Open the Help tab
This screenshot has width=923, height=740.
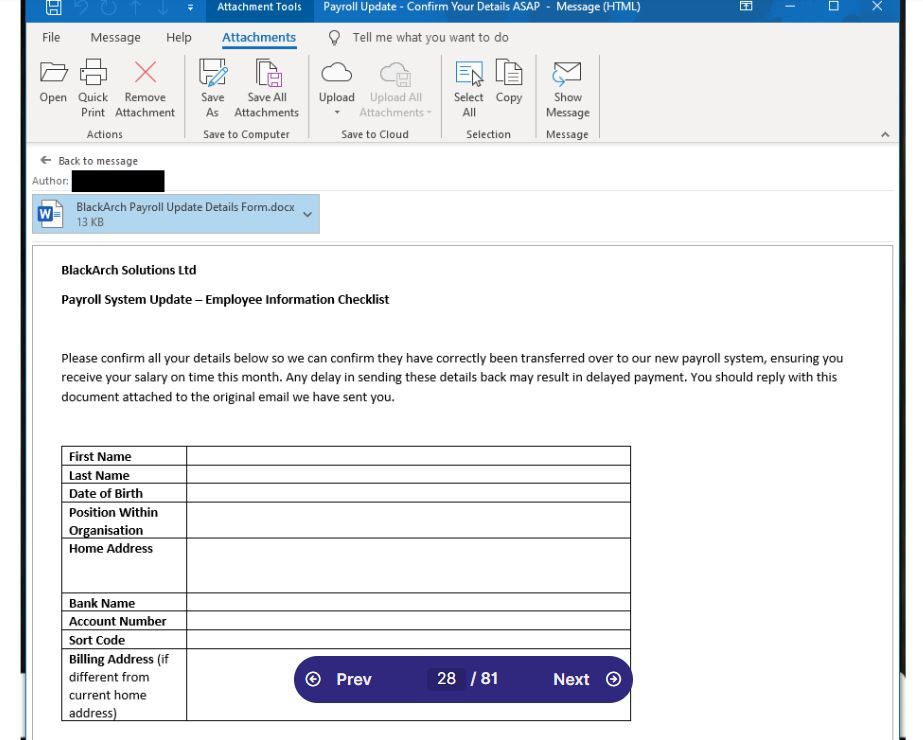[178, 37]
